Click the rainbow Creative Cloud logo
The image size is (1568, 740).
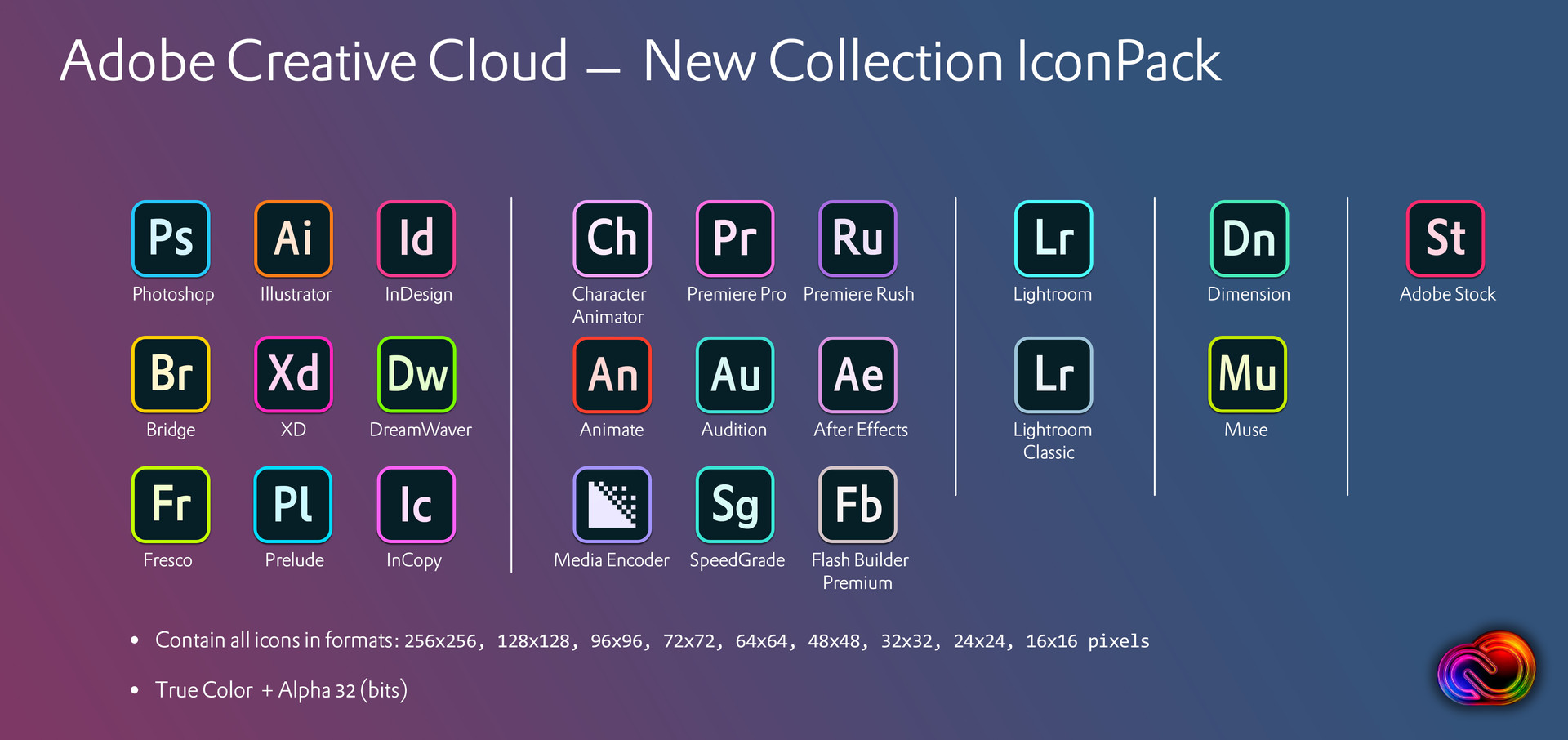click(x=1486, y=668)
